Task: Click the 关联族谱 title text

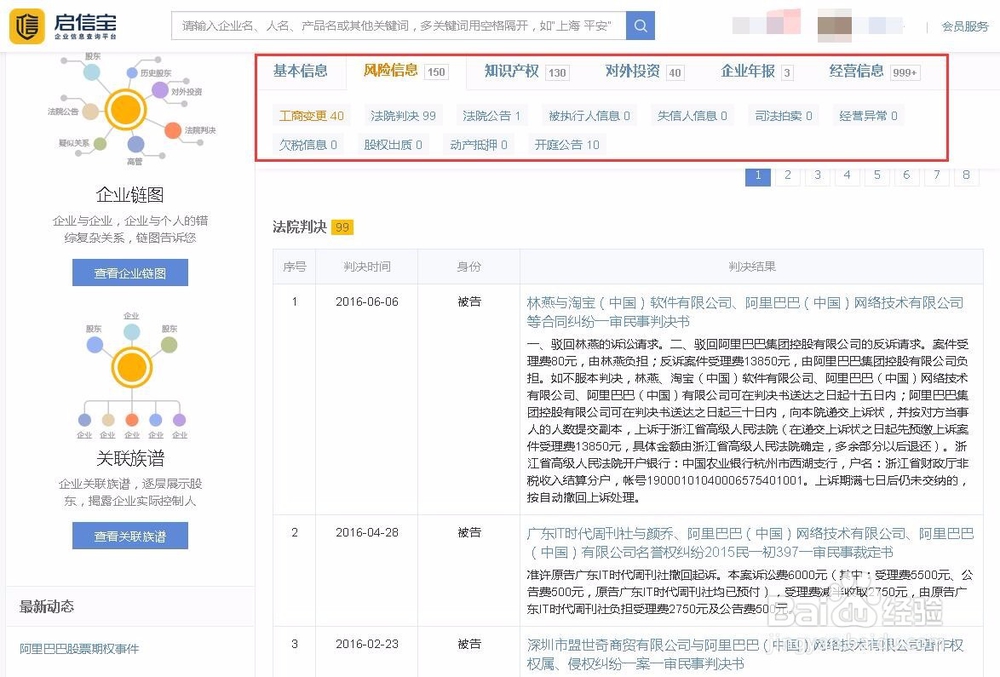Action: pyautogui.click(x=130, y=458)
